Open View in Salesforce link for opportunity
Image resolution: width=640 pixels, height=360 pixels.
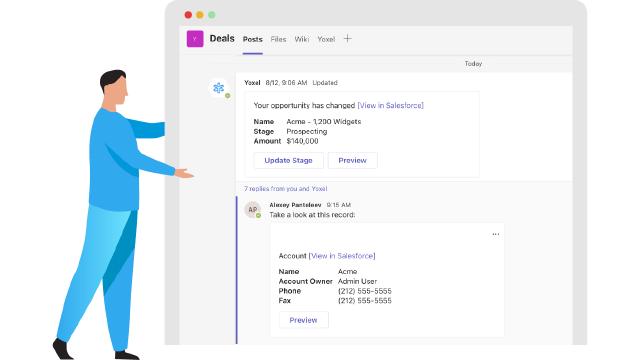391,105
